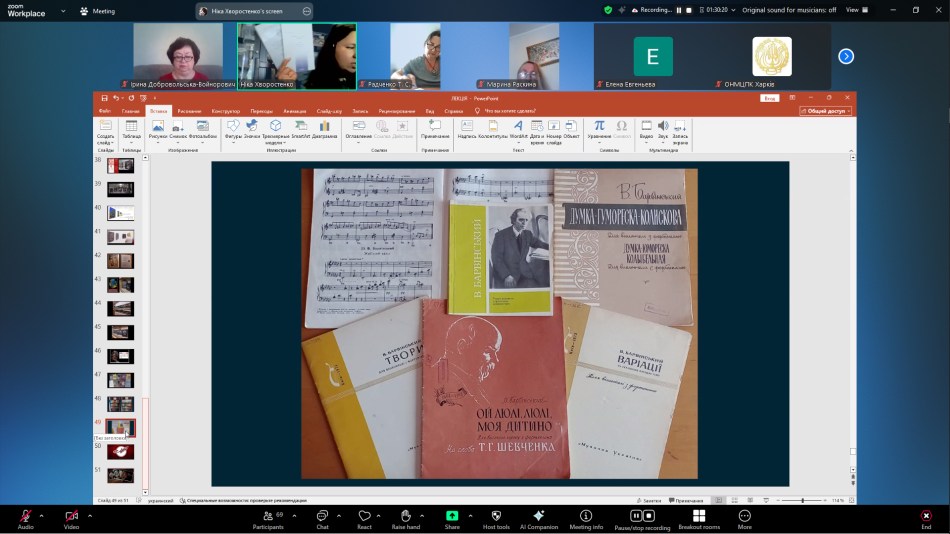This screenshot has width=950, height=534.
Task: Open Meeting info
Action: (586, 516)
